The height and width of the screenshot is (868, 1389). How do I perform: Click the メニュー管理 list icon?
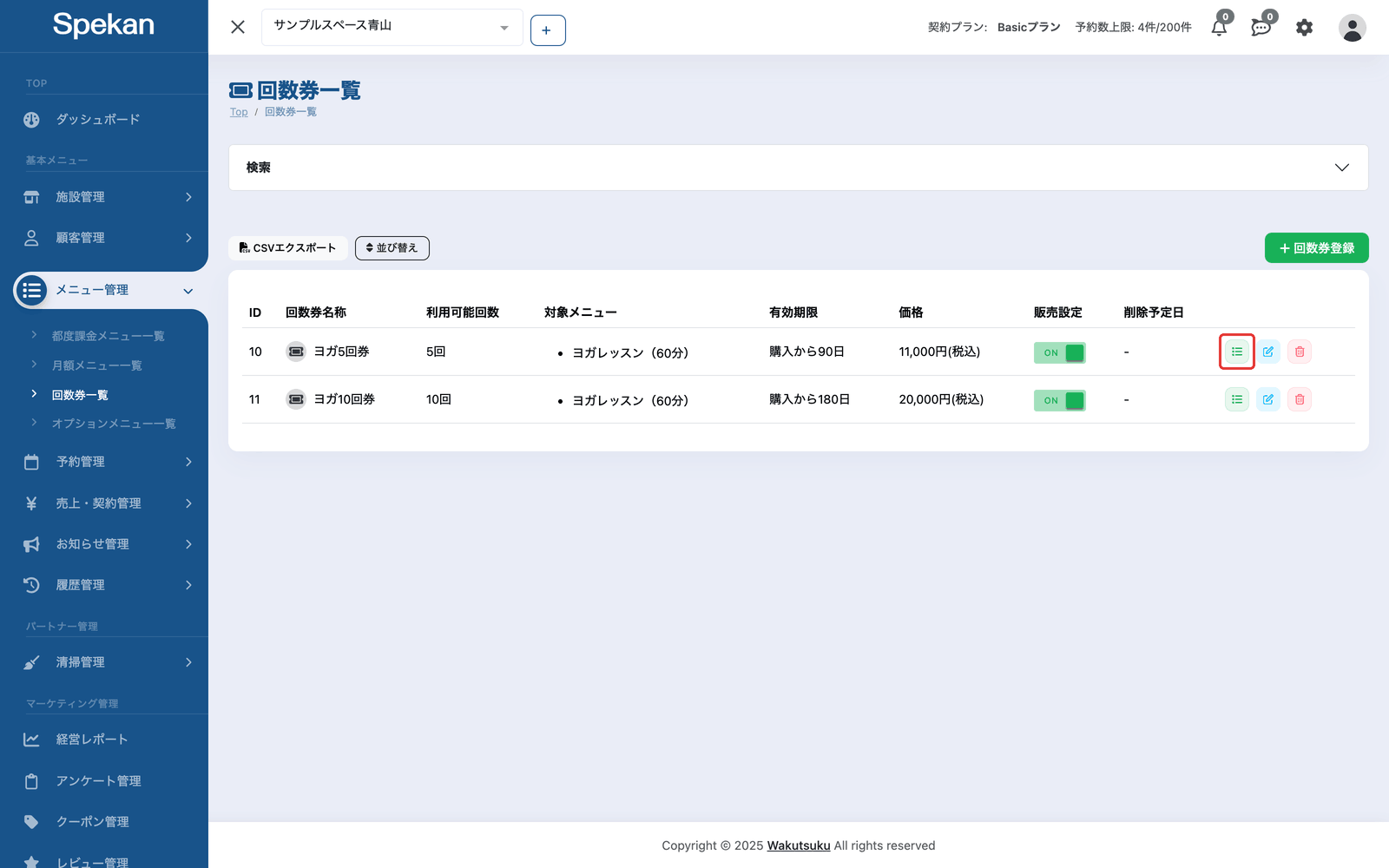[32, 290]
